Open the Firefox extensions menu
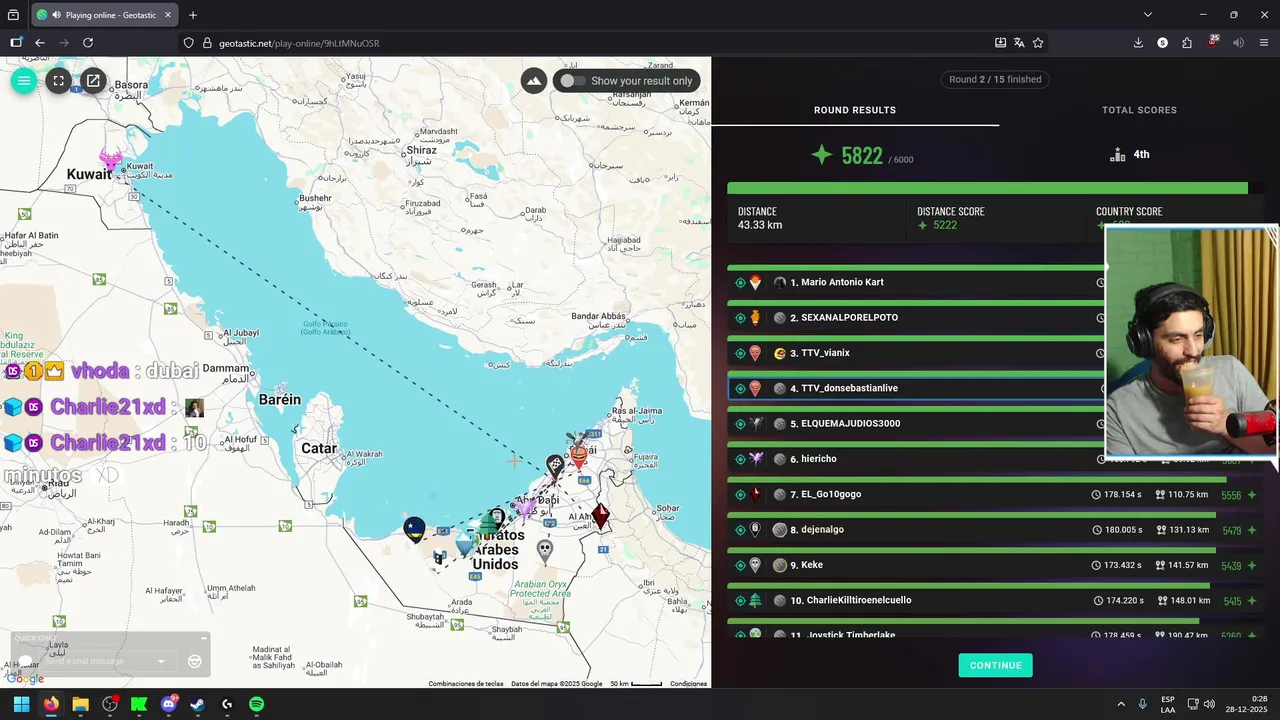 [1187, 43]
